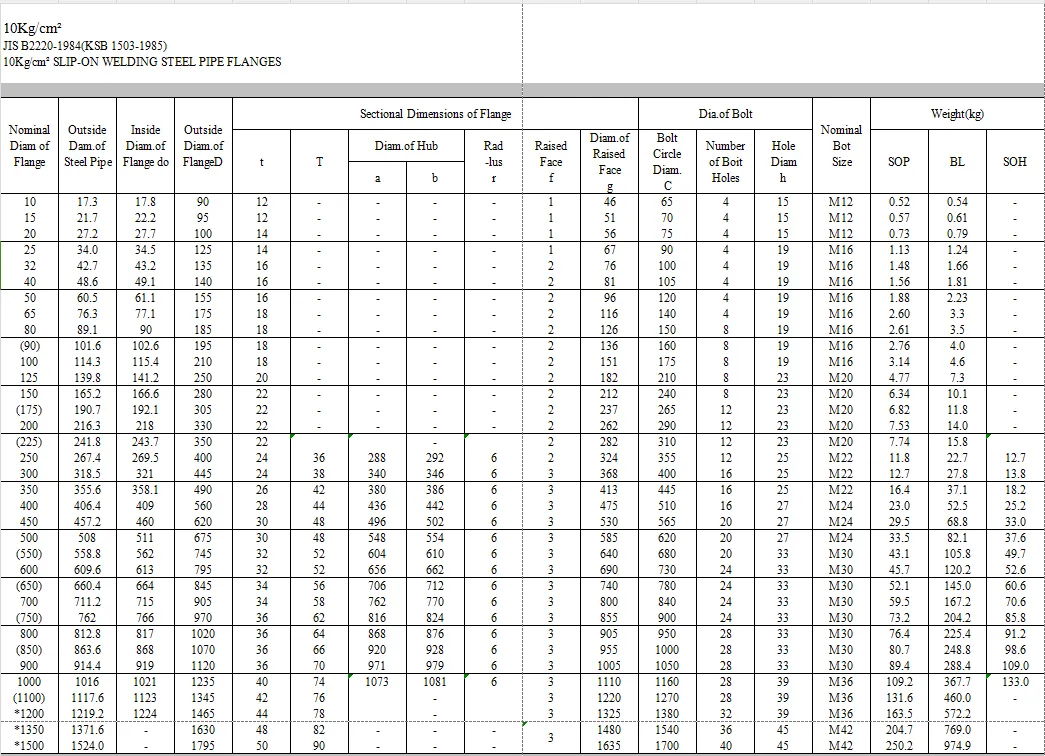Click the '(750)' nominal diameter cell

[x=29, y=618]
